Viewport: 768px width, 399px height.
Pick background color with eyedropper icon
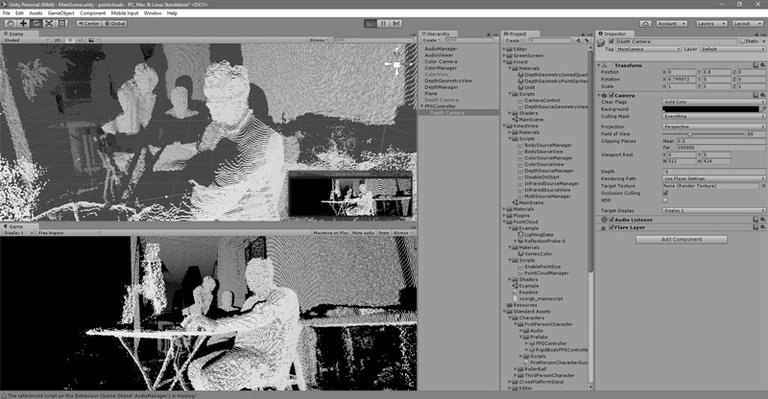[x=763, y=109]
